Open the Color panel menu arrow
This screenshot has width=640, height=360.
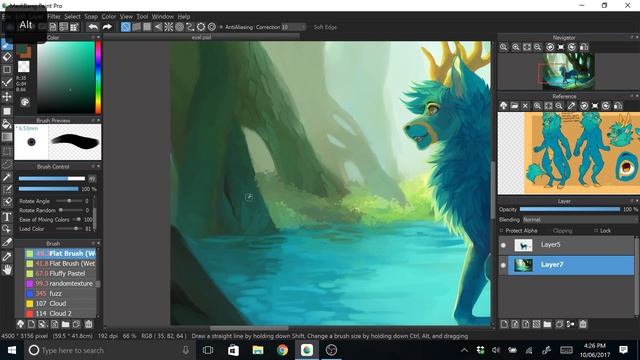99,38
